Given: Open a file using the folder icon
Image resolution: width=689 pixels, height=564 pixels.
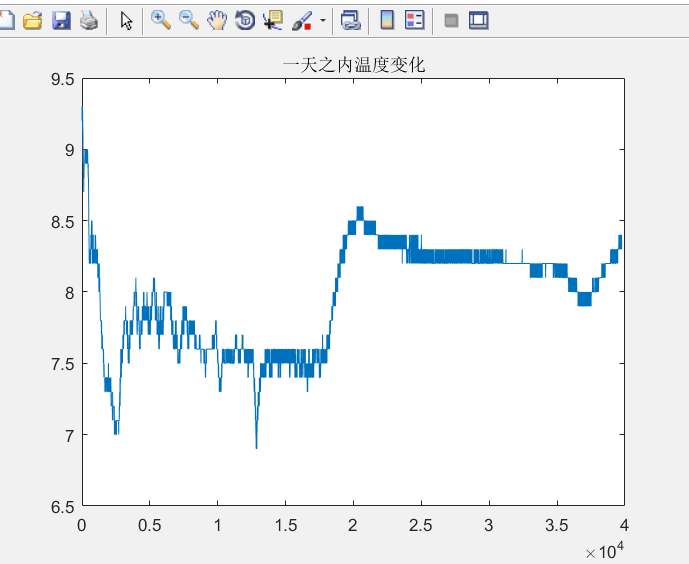Looking at the screenshot, I should tap(33, 20).
